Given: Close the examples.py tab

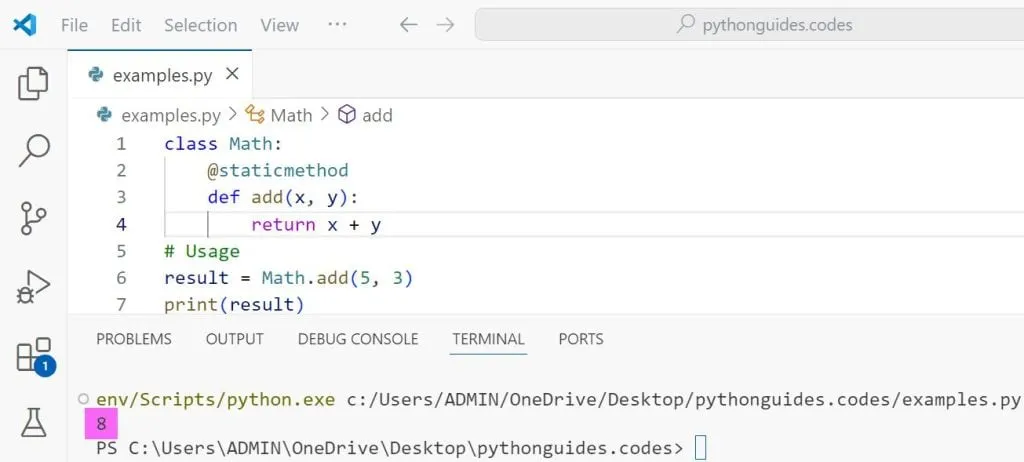Looking at the screenshot, I should [x=232, y=74].
